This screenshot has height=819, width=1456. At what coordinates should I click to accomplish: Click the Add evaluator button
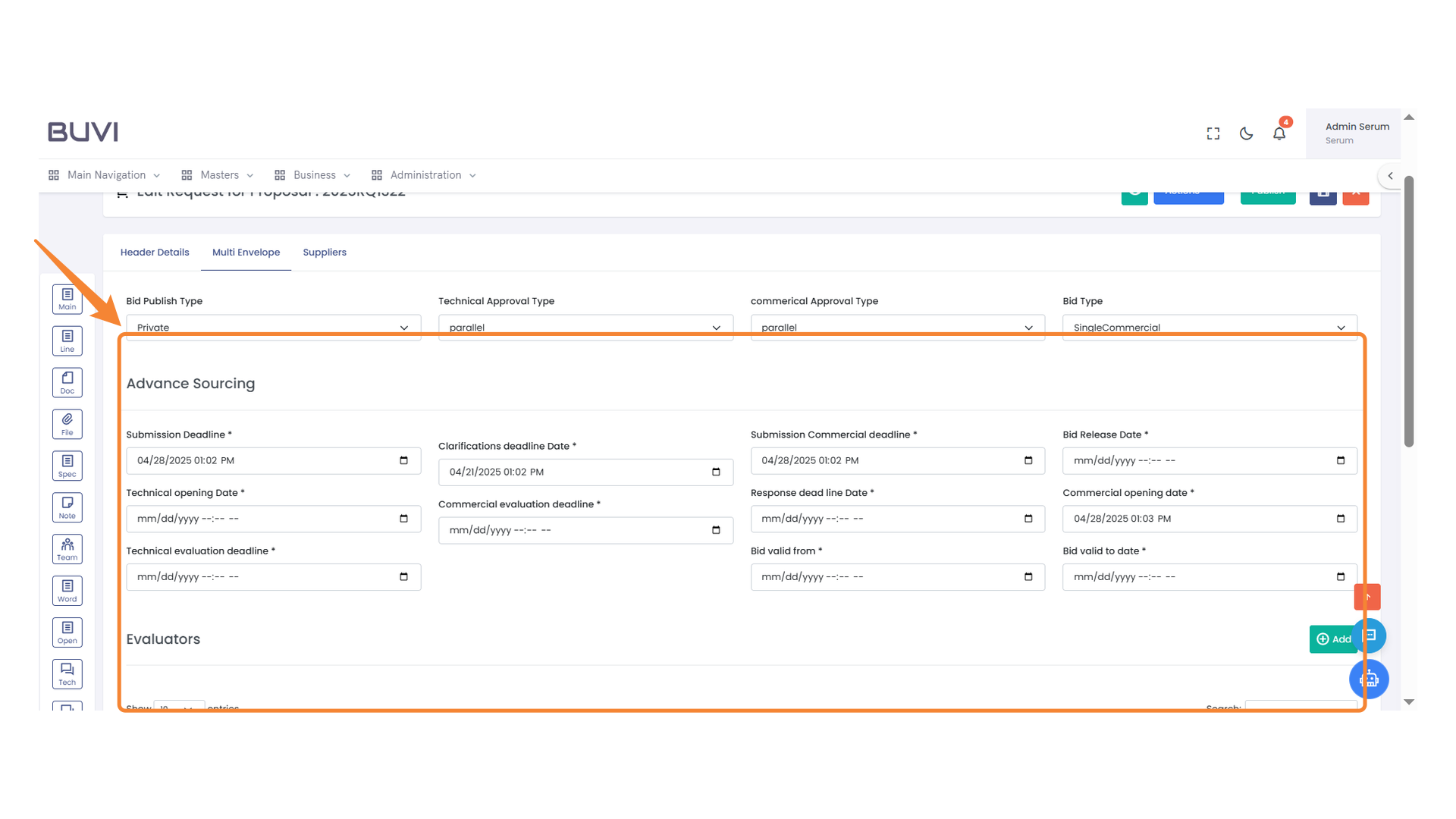1333,639
